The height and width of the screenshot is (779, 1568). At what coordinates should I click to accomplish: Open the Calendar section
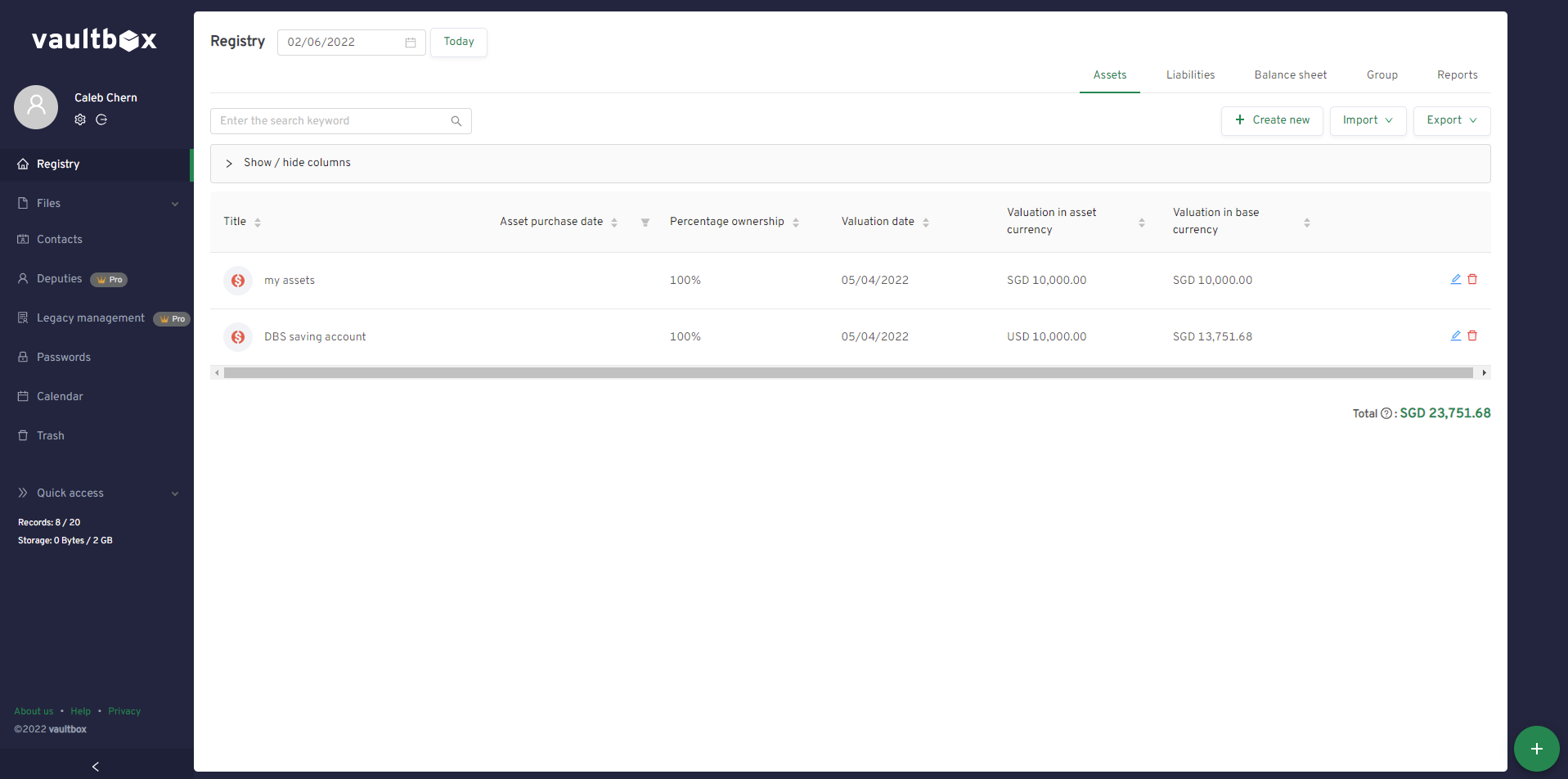[60, 396]
